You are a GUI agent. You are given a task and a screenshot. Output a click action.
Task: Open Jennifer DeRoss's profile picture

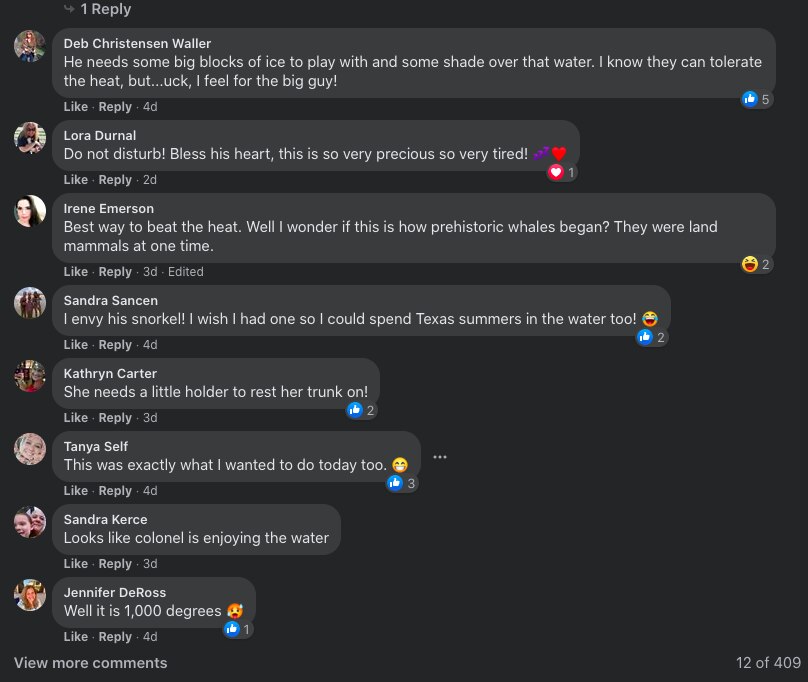click(x=30, y=595)
